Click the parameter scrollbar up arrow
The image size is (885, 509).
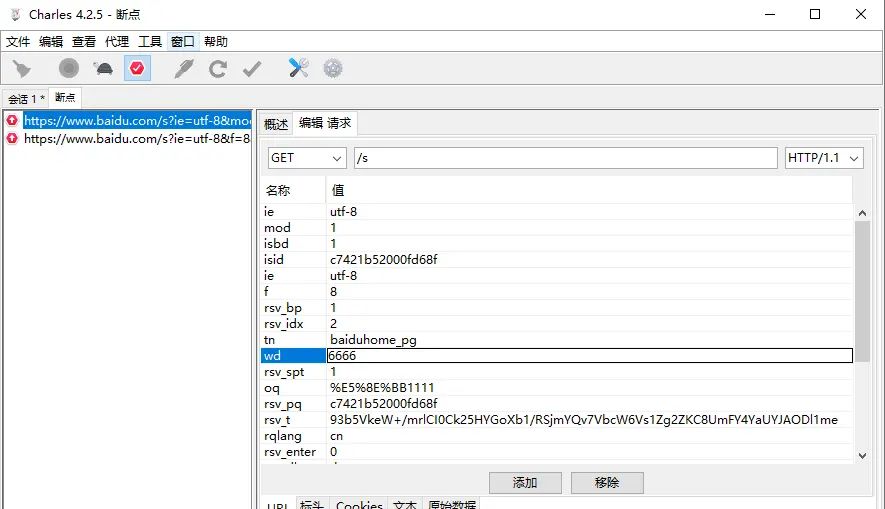coord(862,213)
